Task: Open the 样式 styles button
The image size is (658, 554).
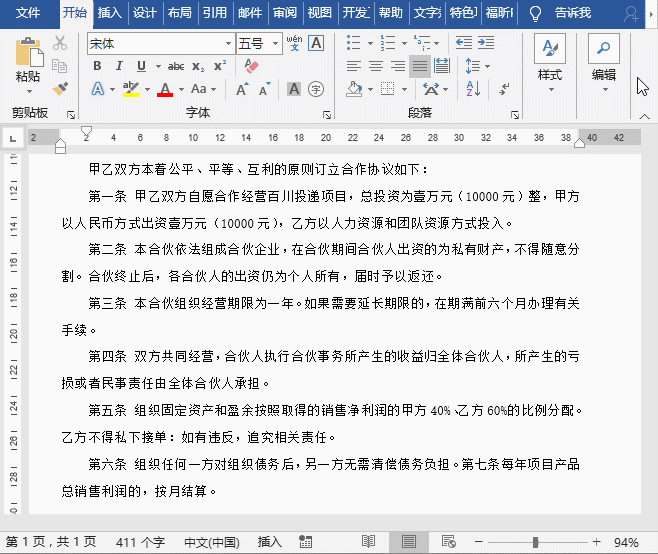Action: click(x=550, y=63)
